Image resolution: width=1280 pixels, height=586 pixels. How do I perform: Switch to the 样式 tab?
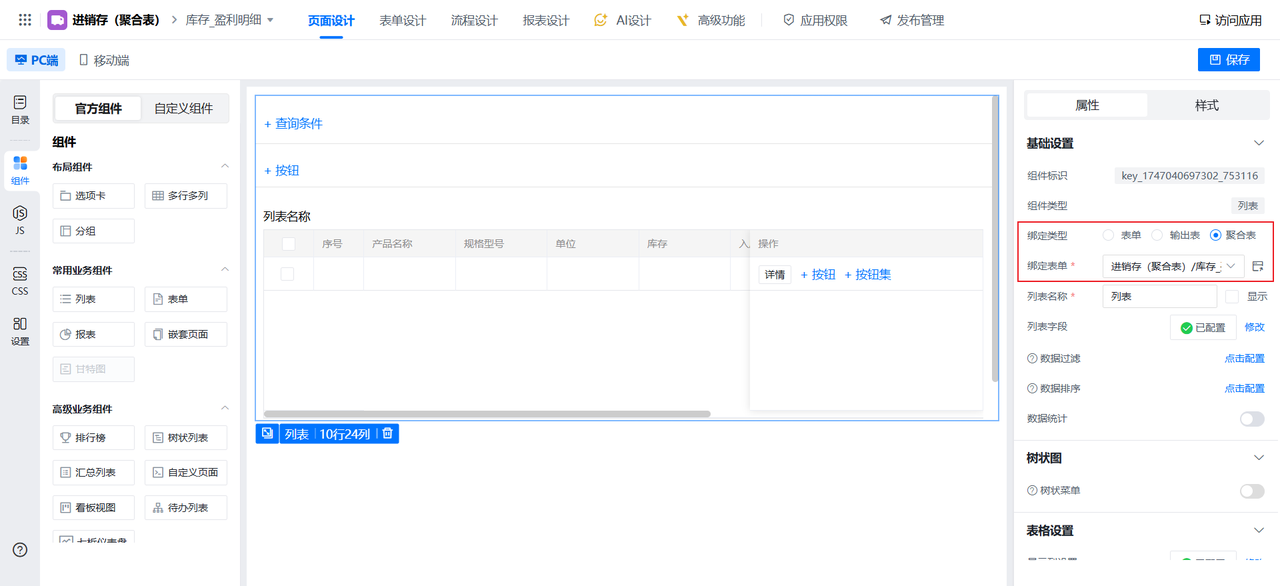click(1206, 105)
